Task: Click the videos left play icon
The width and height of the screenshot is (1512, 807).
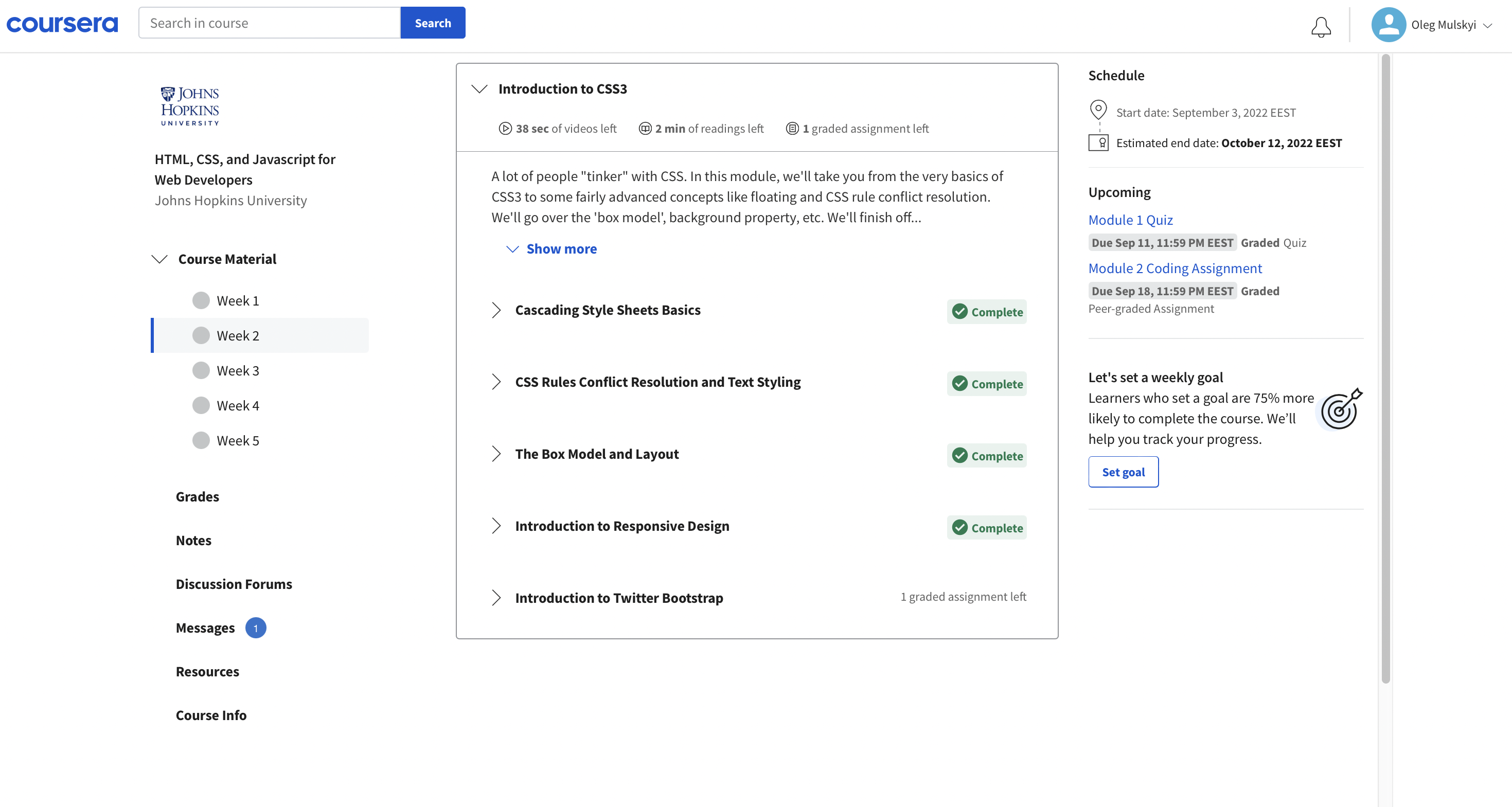Action: click(x=505, y=129)
